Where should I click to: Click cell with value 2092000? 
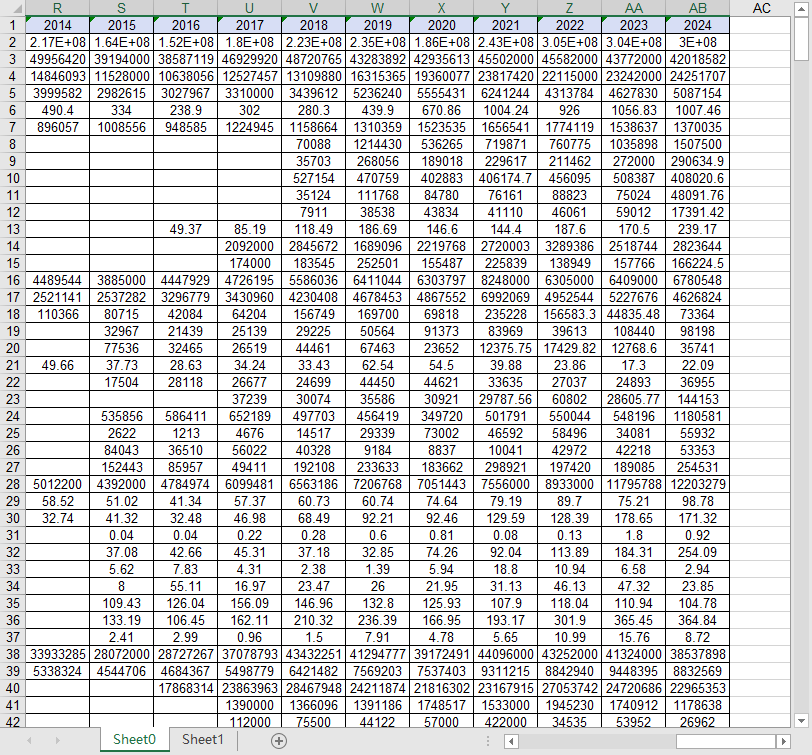pyautogui.click(x=250, y=246)
